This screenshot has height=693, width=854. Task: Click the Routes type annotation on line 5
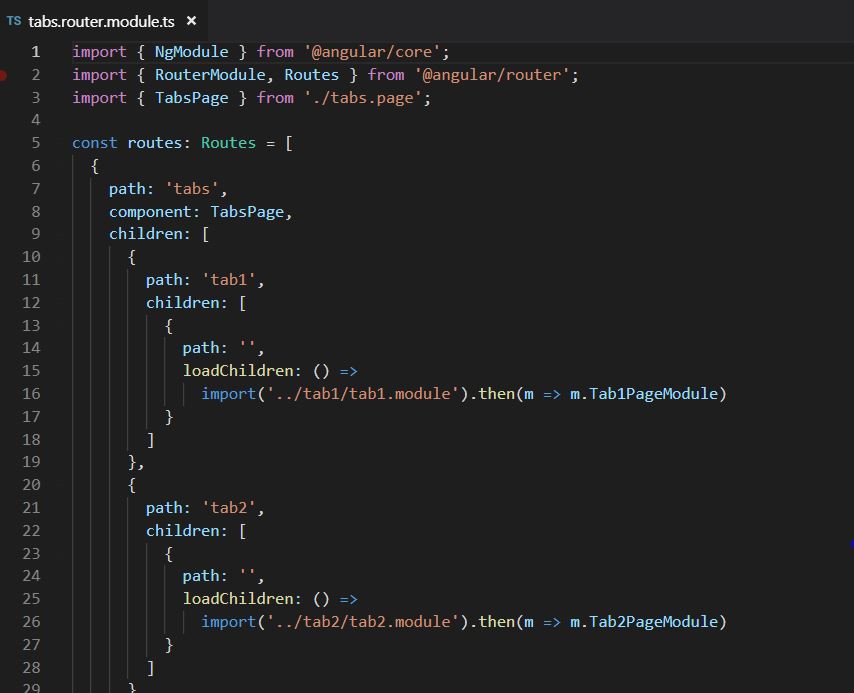pos(228,143)
